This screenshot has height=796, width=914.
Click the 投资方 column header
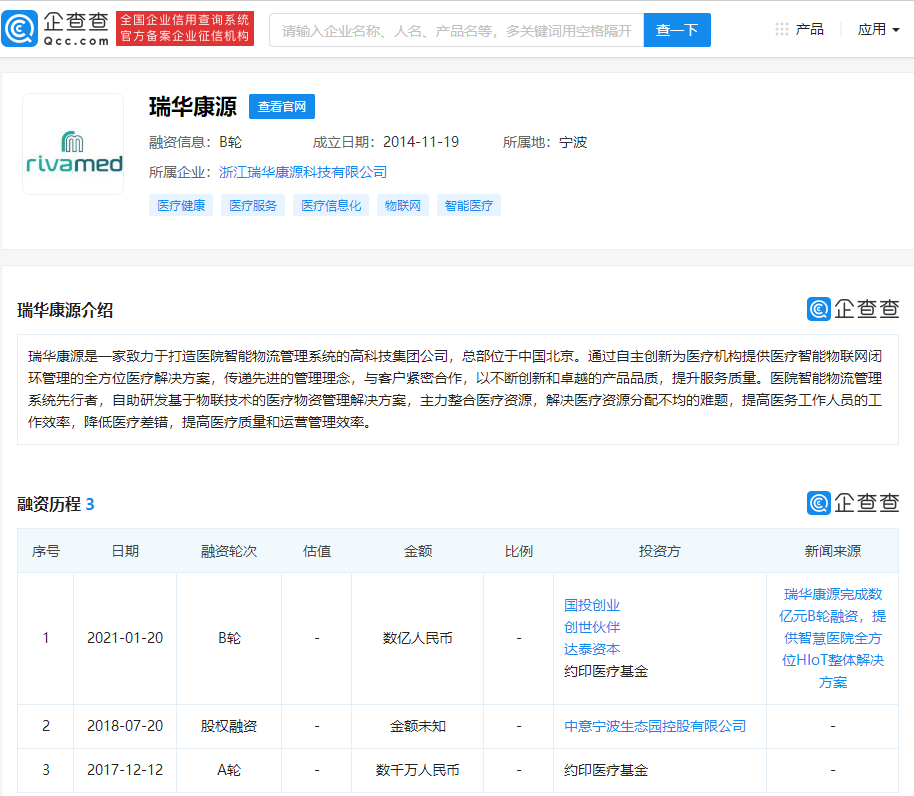click(x=659, y=551)
